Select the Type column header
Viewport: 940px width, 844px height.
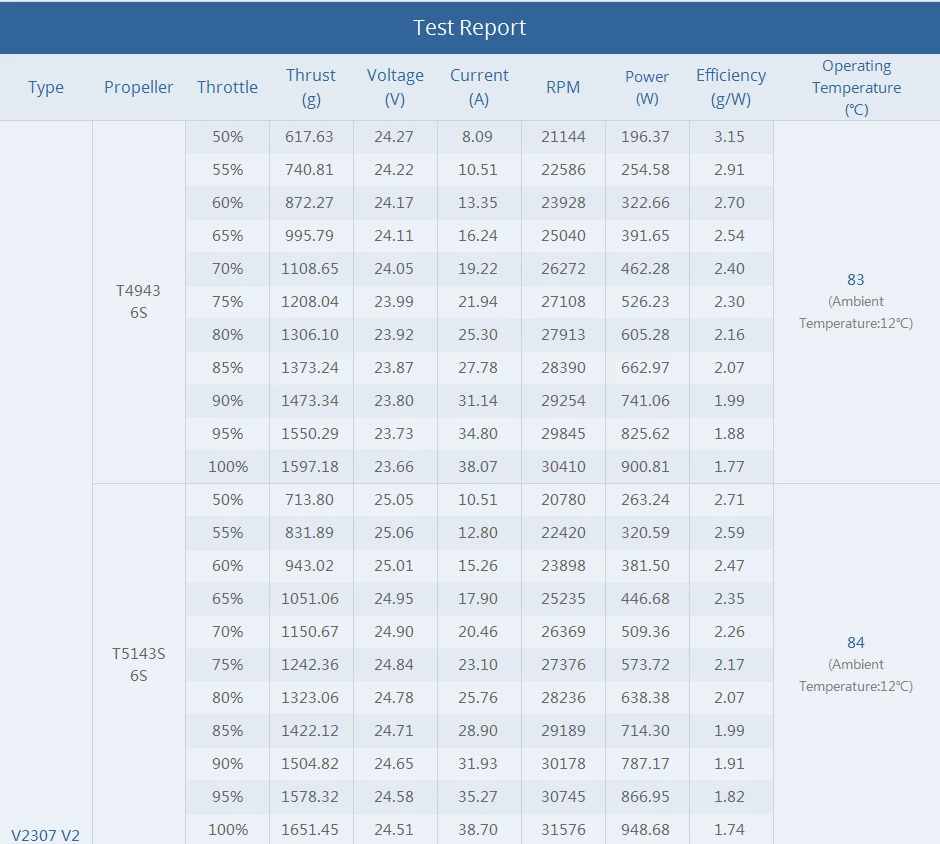coord(46,87)
